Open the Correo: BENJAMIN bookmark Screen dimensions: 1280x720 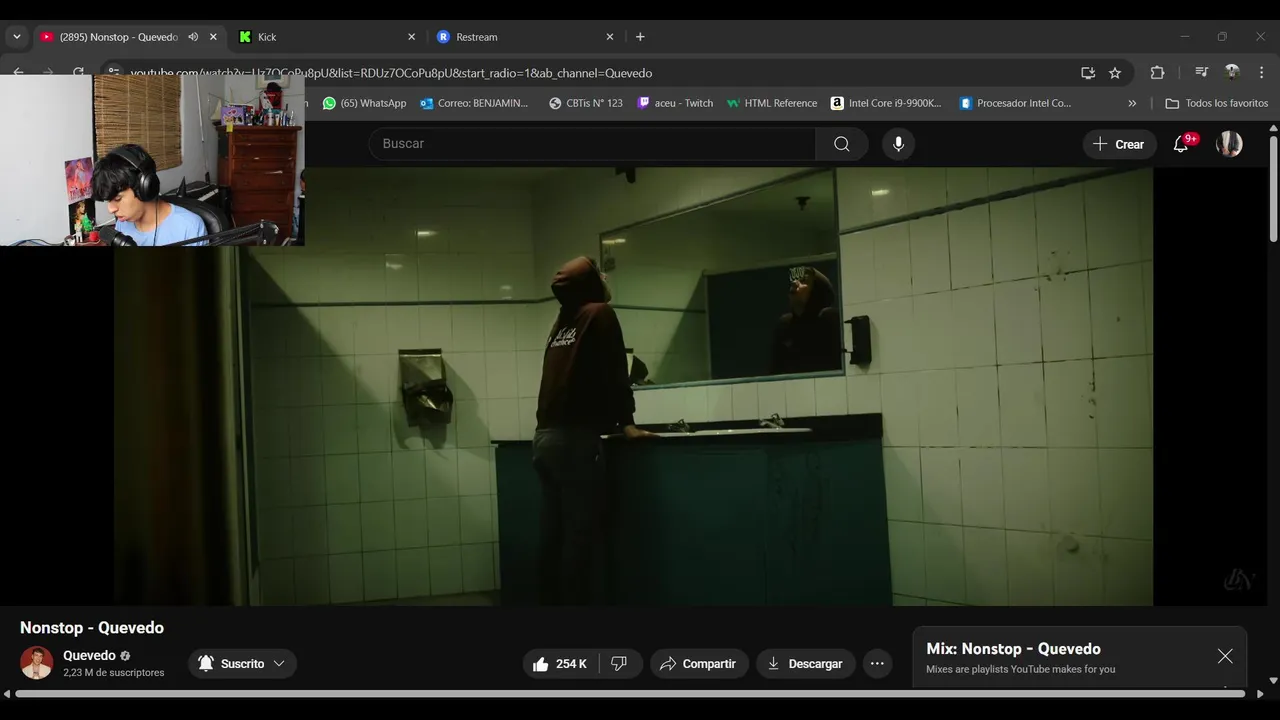(475, 103)
